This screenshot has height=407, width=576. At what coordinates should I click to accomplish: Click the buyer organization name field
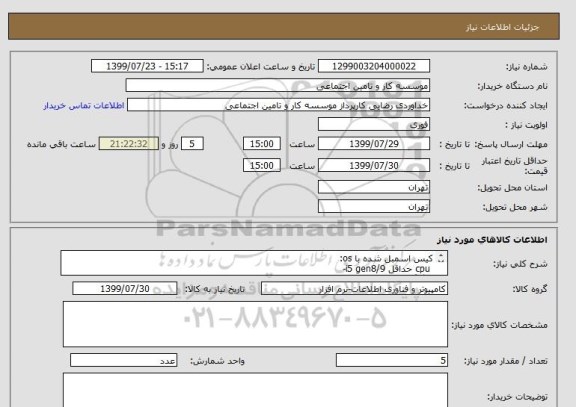tap(277, 86)
